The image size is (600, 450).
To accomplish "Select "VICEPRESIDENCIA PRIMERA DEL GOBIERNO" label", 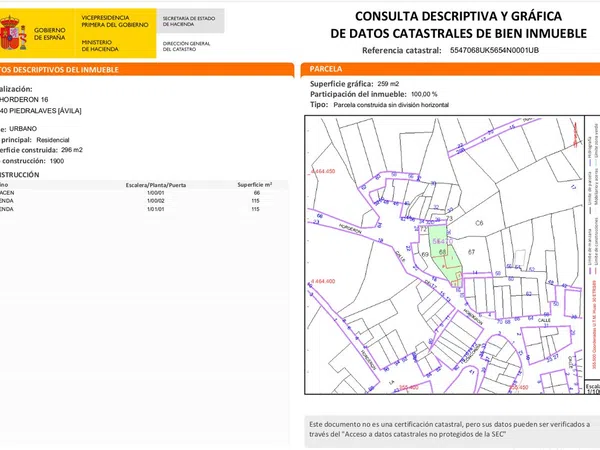I will click(114, 21).
